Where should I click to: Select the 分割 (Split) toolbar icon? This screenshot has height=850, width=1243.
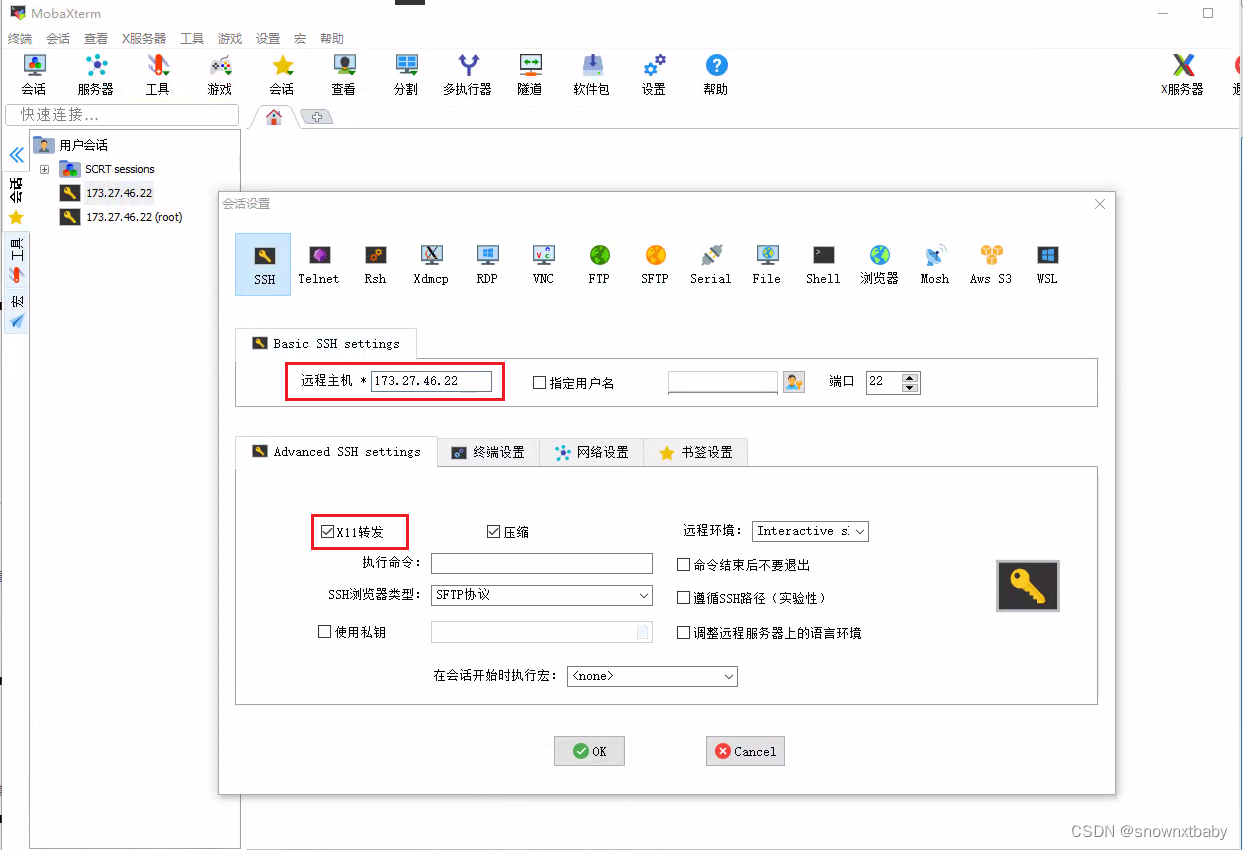coord(406,75)
